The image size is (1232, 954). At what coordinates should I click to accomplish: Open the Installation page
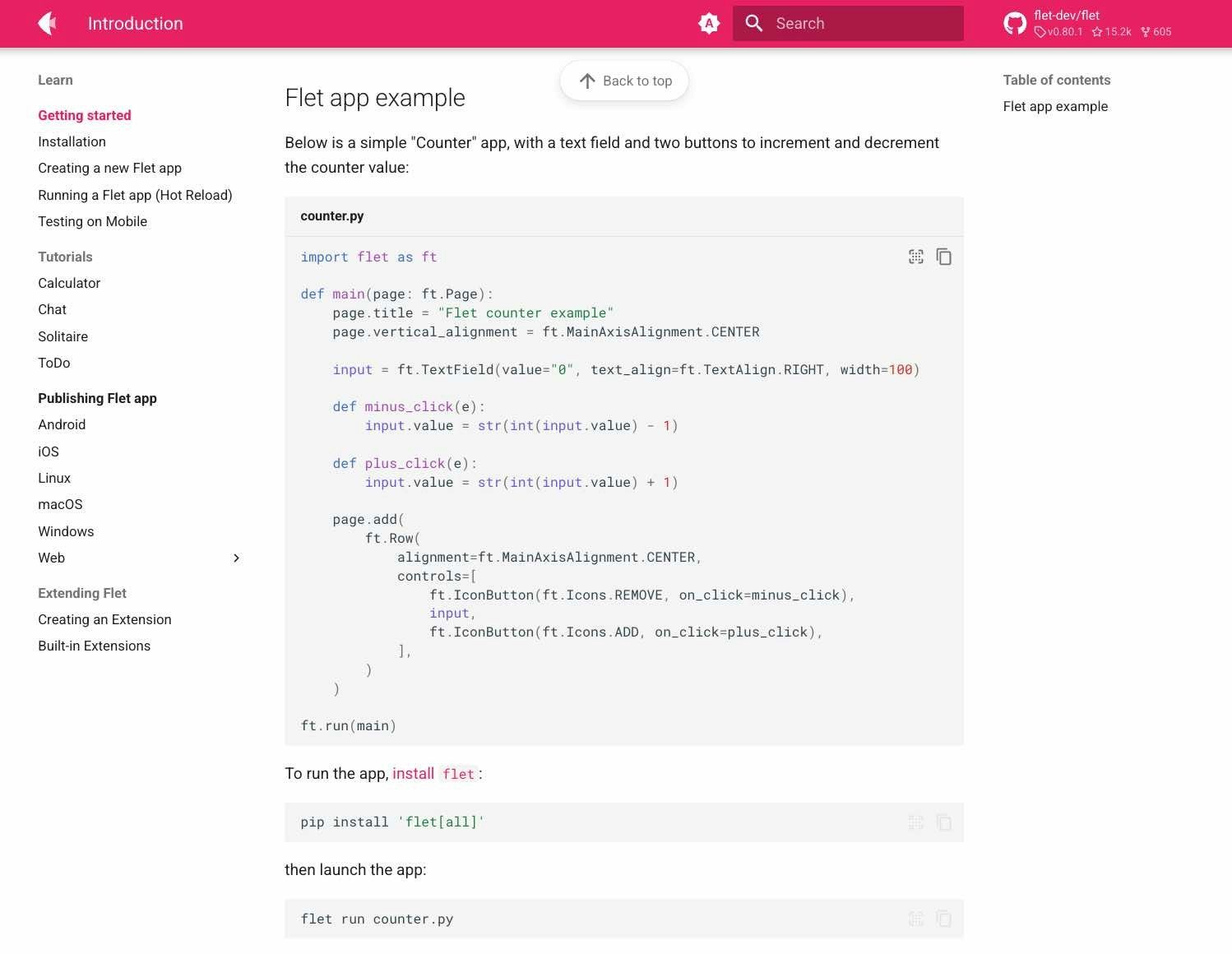pyautogui.click(x=72, y=141)
